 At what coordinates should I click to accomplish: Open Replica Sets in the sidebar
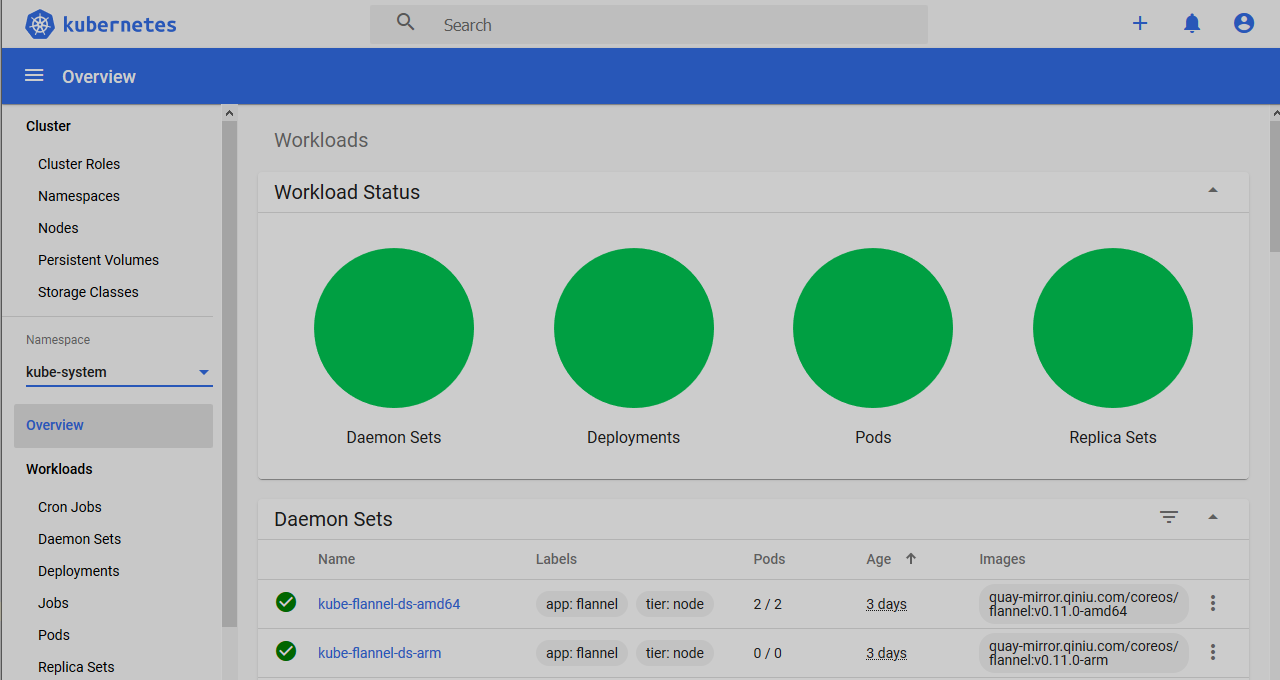click(x=76, y=667)
